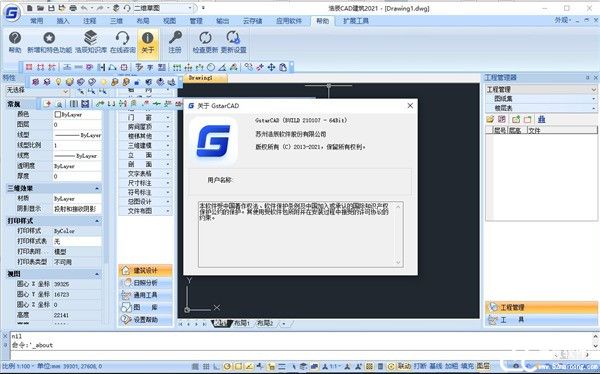Open the 外观 appearance menu
The height and width of the screenshot is (374, 600).
coord(563,20)
